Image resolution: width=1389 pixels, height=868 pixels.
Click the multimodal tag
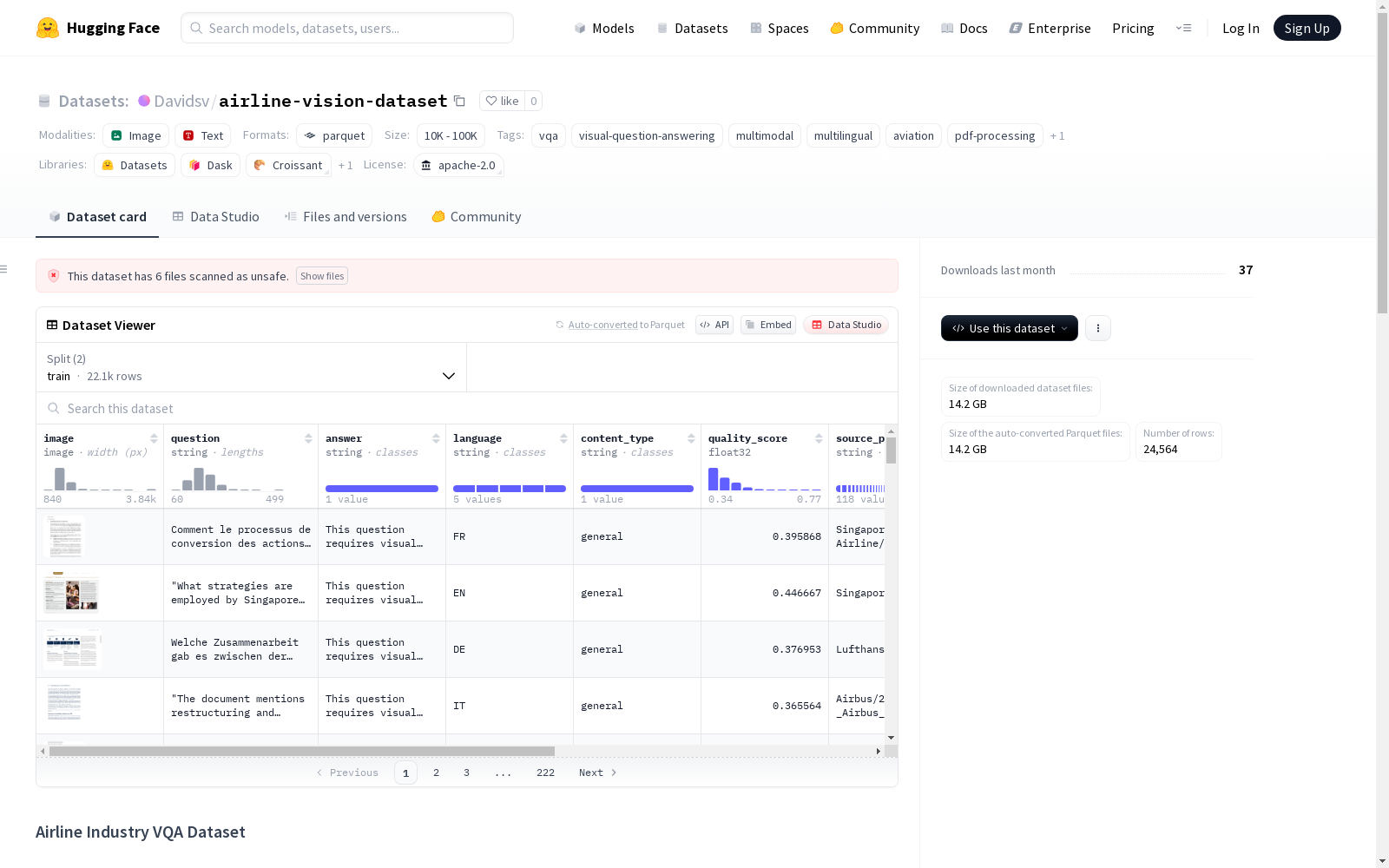[x=765, y=135]
